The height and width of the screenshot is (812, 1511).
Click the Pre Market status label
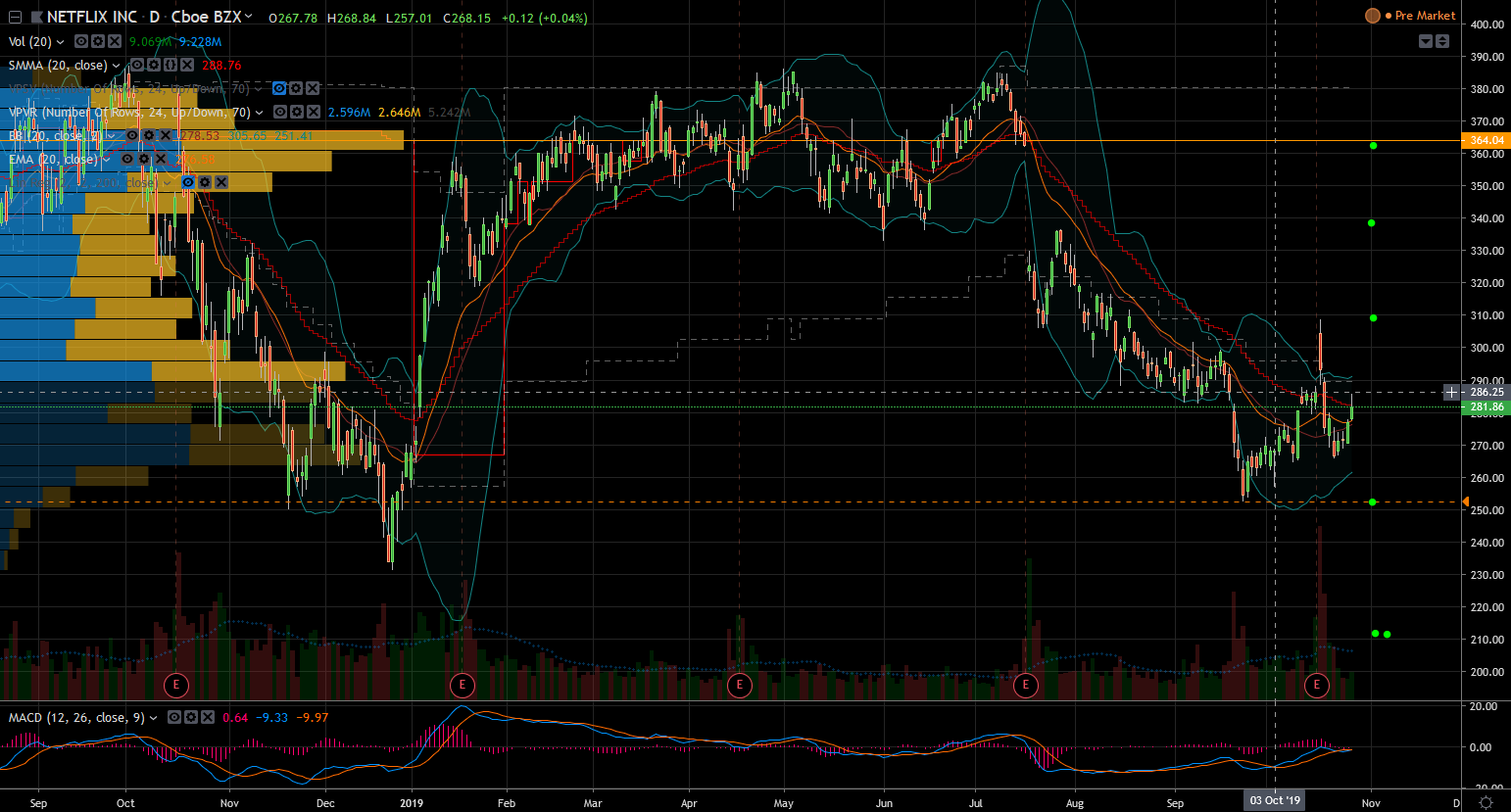[1425, 16]
